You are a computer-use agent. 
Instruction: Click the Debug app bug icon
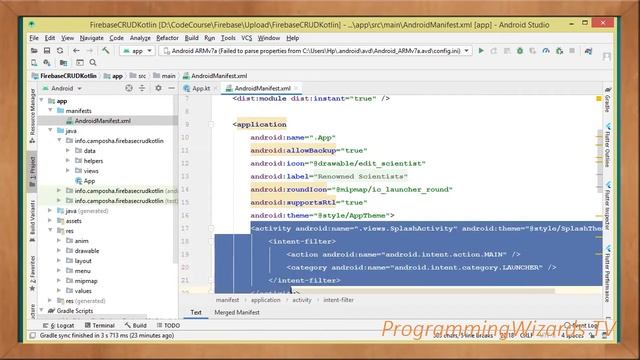pyautogui.click(x=520, y=51)
